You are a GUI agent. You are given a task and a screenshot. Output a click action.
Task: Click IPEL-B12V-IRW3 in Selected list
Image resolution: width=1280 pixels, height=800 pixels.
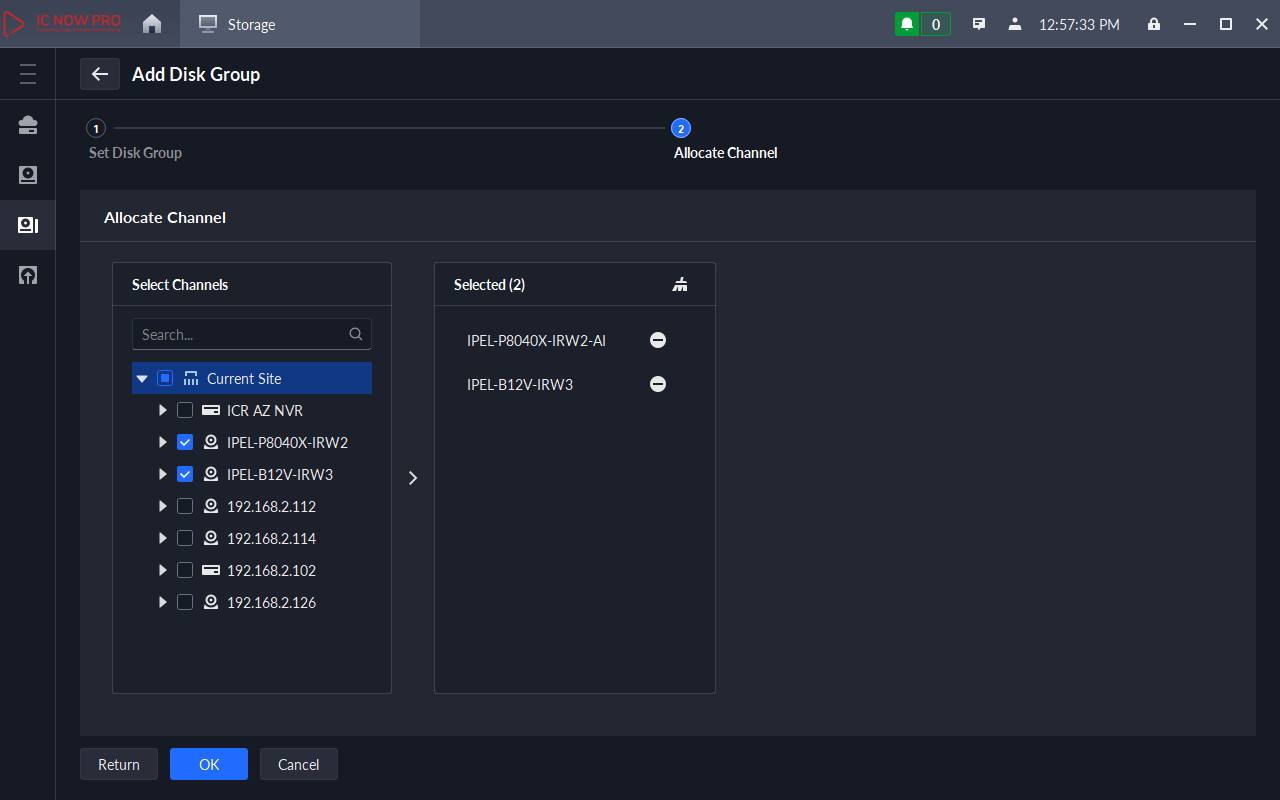coord(520,385)
